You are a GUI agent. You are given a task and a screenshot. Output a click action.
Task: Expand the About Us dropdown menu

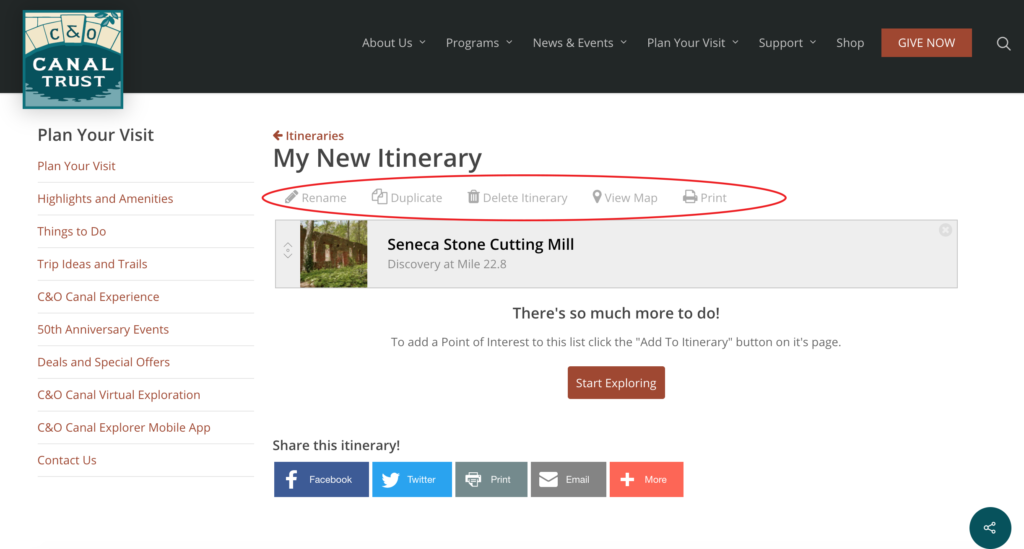pyautogui.click(x=394, y=42)
